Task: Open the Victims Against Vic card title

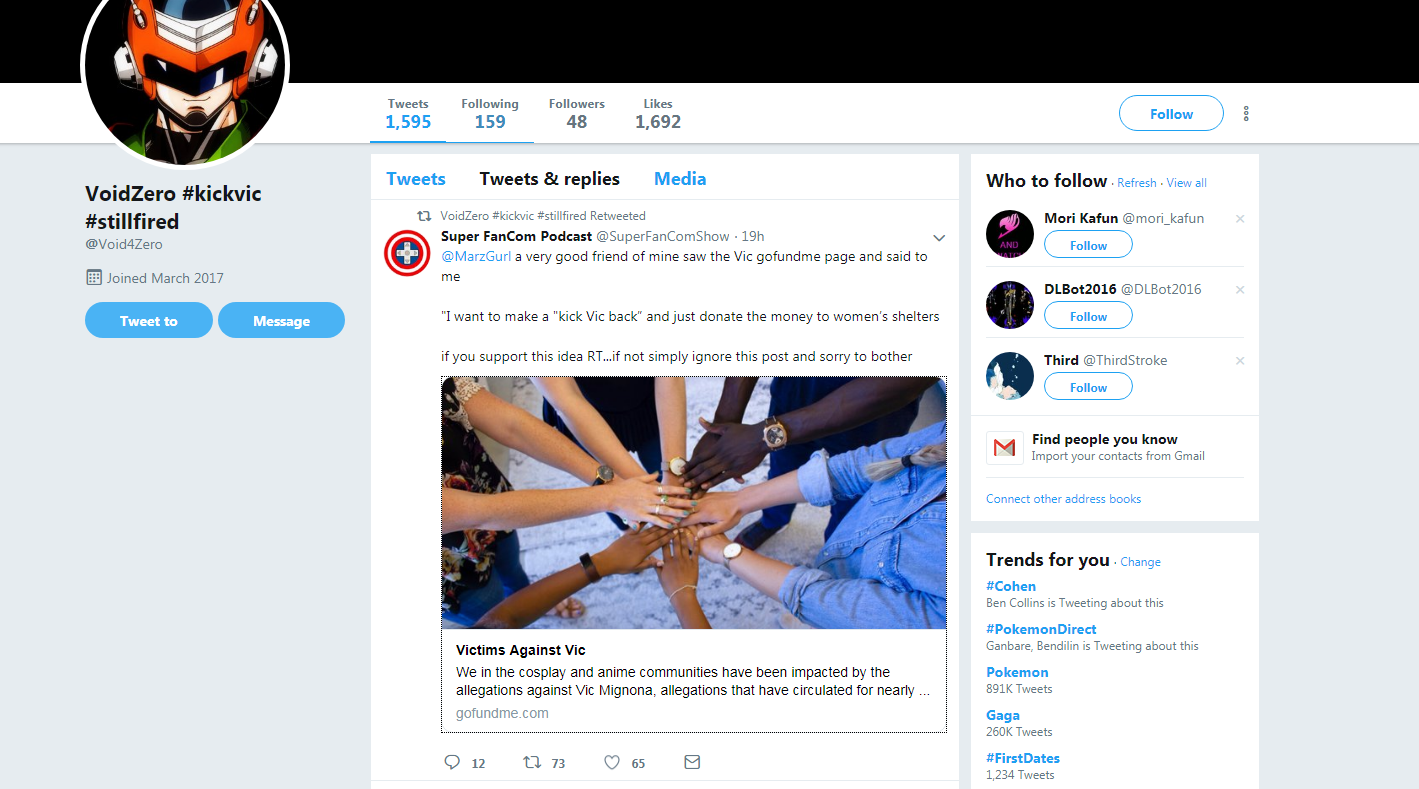Action: tap(521, 650)
